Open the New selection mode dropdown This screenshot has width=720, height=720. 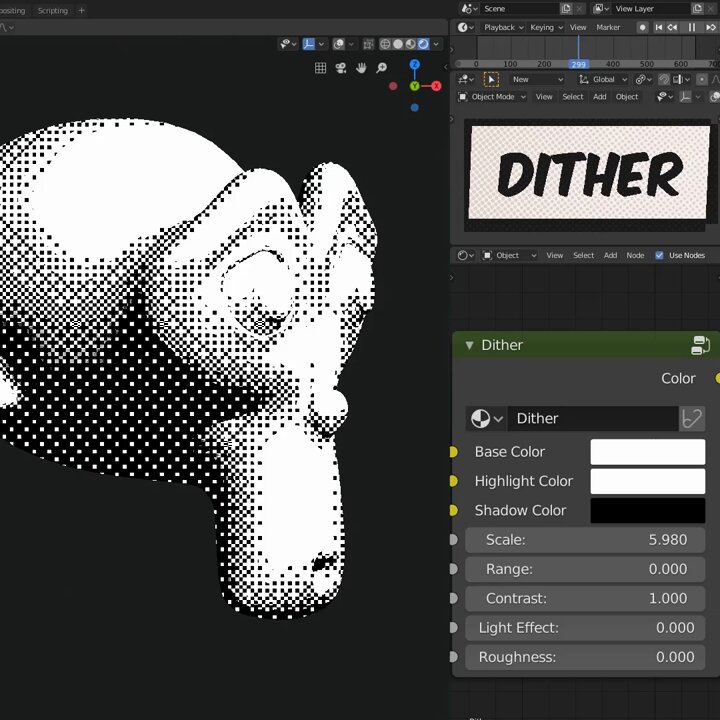[x=537, y=79]
